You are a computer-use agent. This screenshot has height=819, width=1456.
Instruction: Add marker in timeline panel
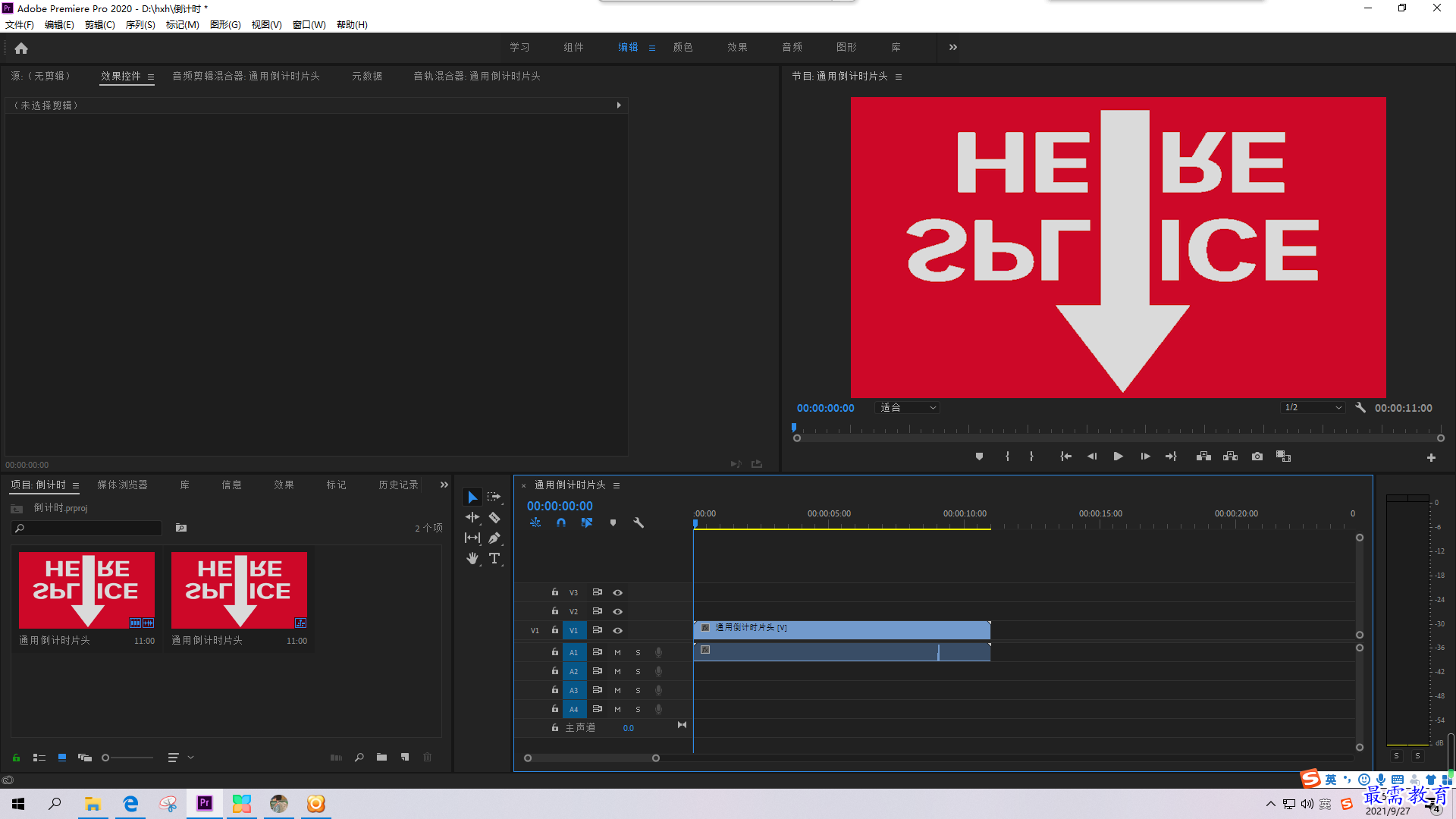[x=613, y=522]
